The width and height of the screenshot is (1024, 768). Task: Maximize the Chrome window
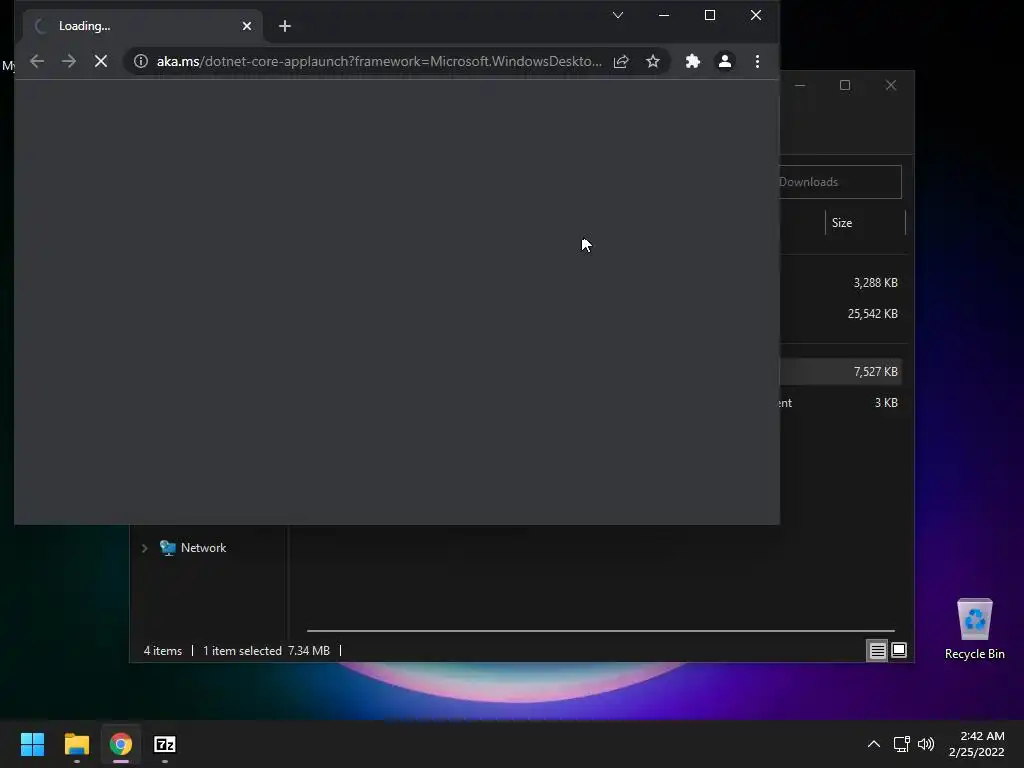(x=710, y=15)
